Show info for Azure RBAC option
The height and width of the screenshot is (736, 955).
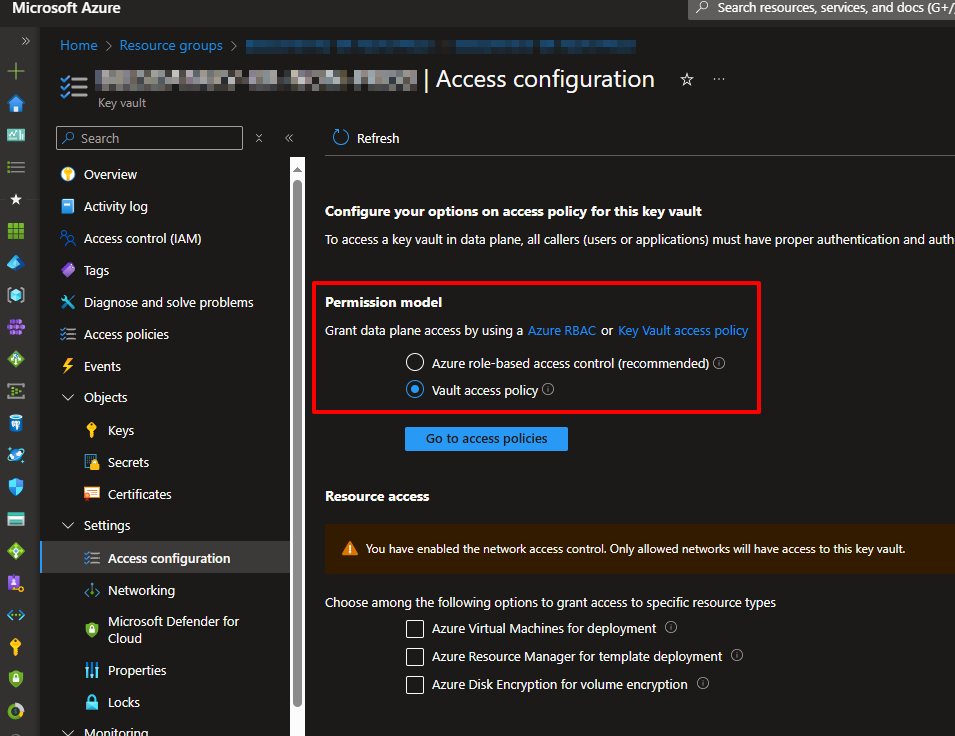click(719, 363)
